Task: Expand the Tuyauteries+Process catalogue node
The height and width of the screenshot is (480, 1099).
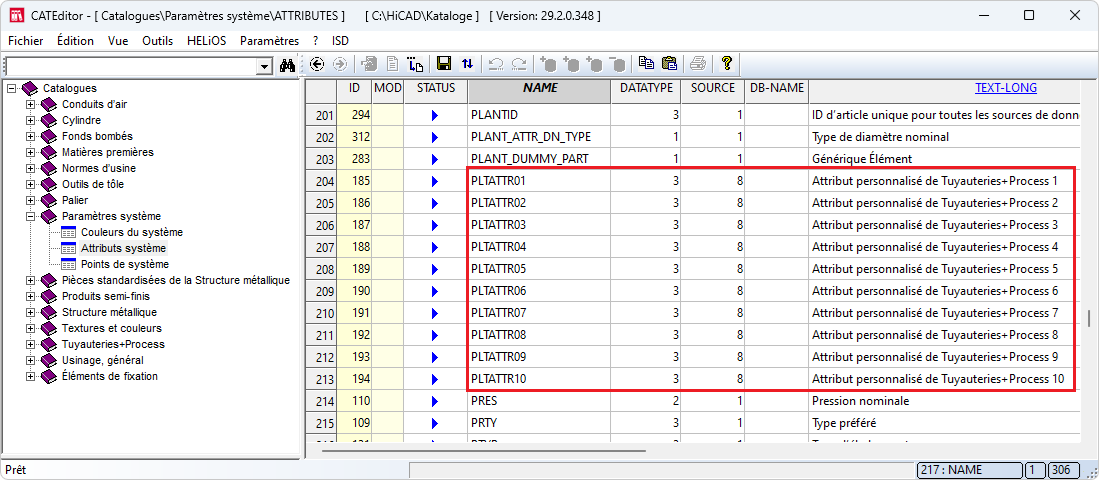Action: 30,344
